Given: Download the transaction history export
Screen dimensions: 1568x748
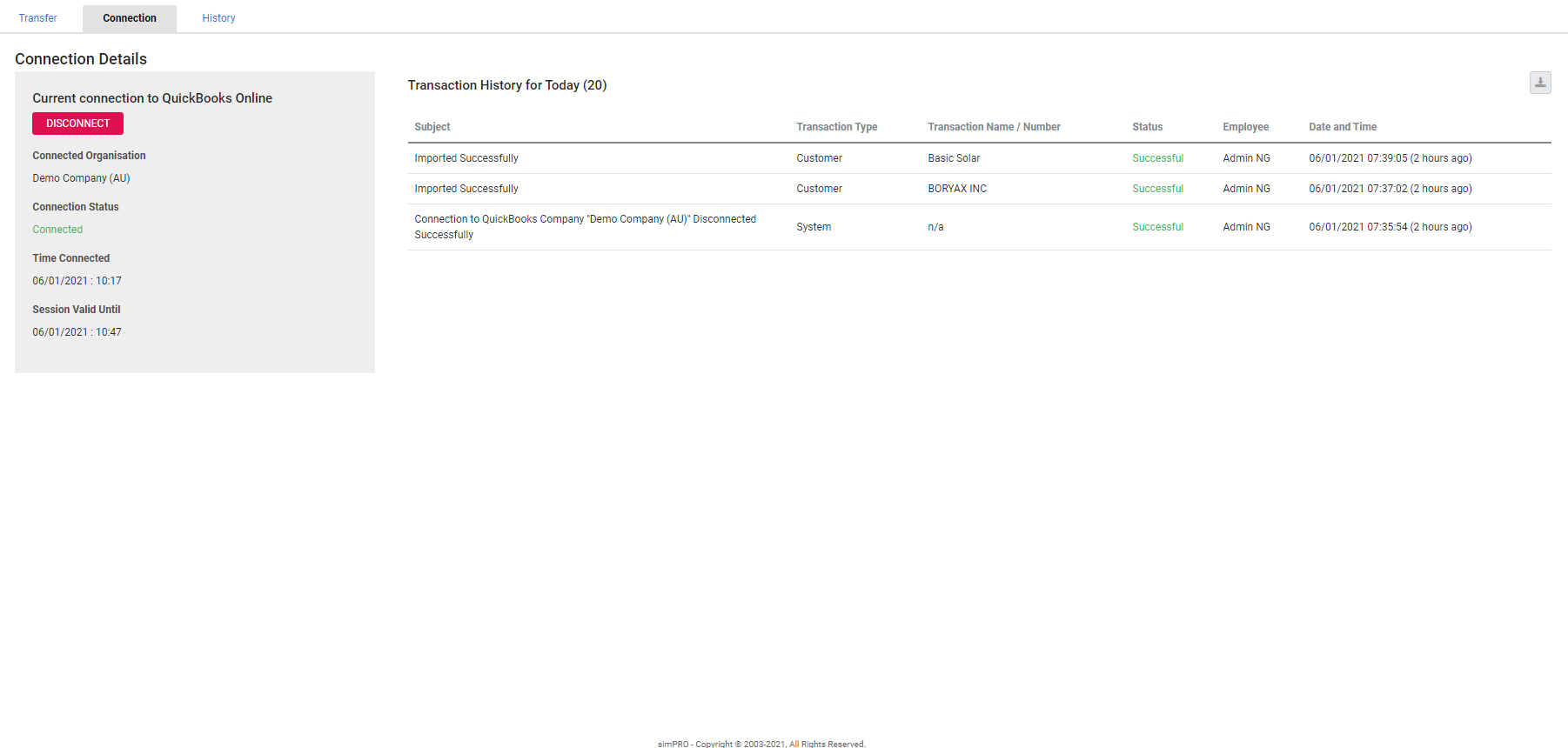Looking at the screenshot, I should click(1539, 83).
